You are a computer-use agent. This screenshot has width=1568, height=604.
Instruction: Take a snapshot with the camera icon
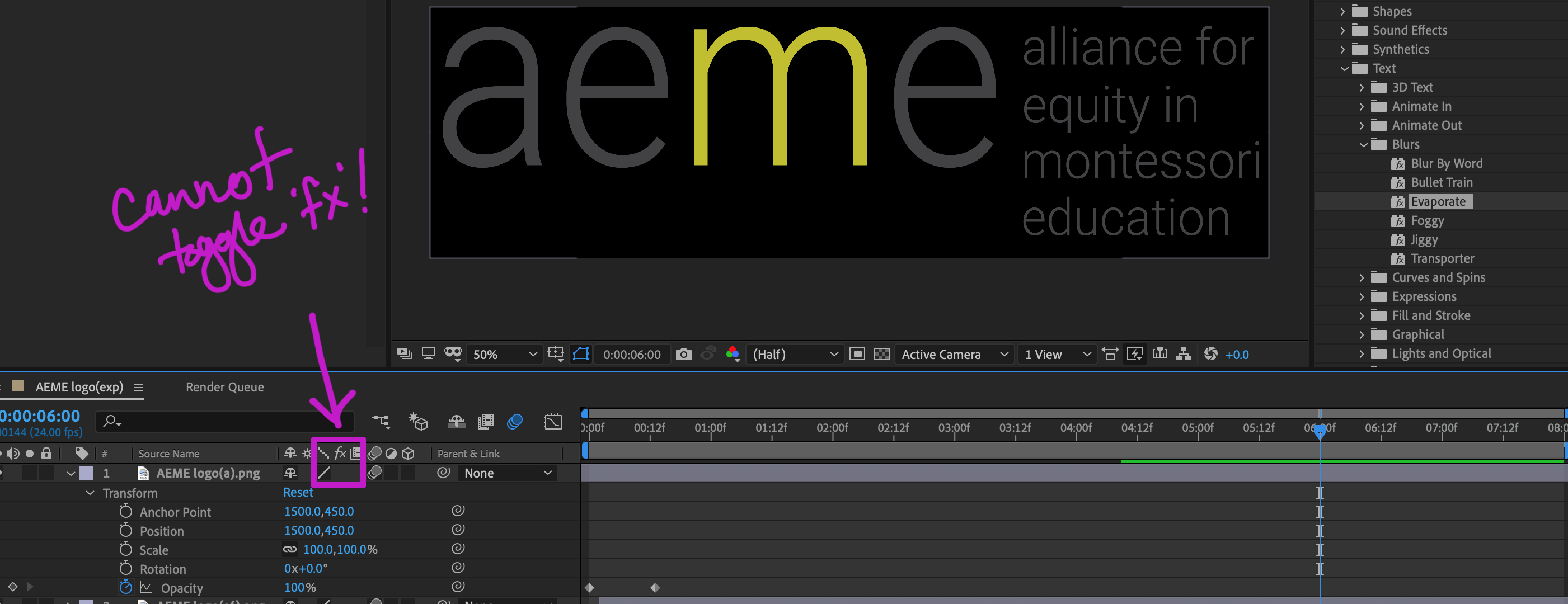click(x=684, y=354)
